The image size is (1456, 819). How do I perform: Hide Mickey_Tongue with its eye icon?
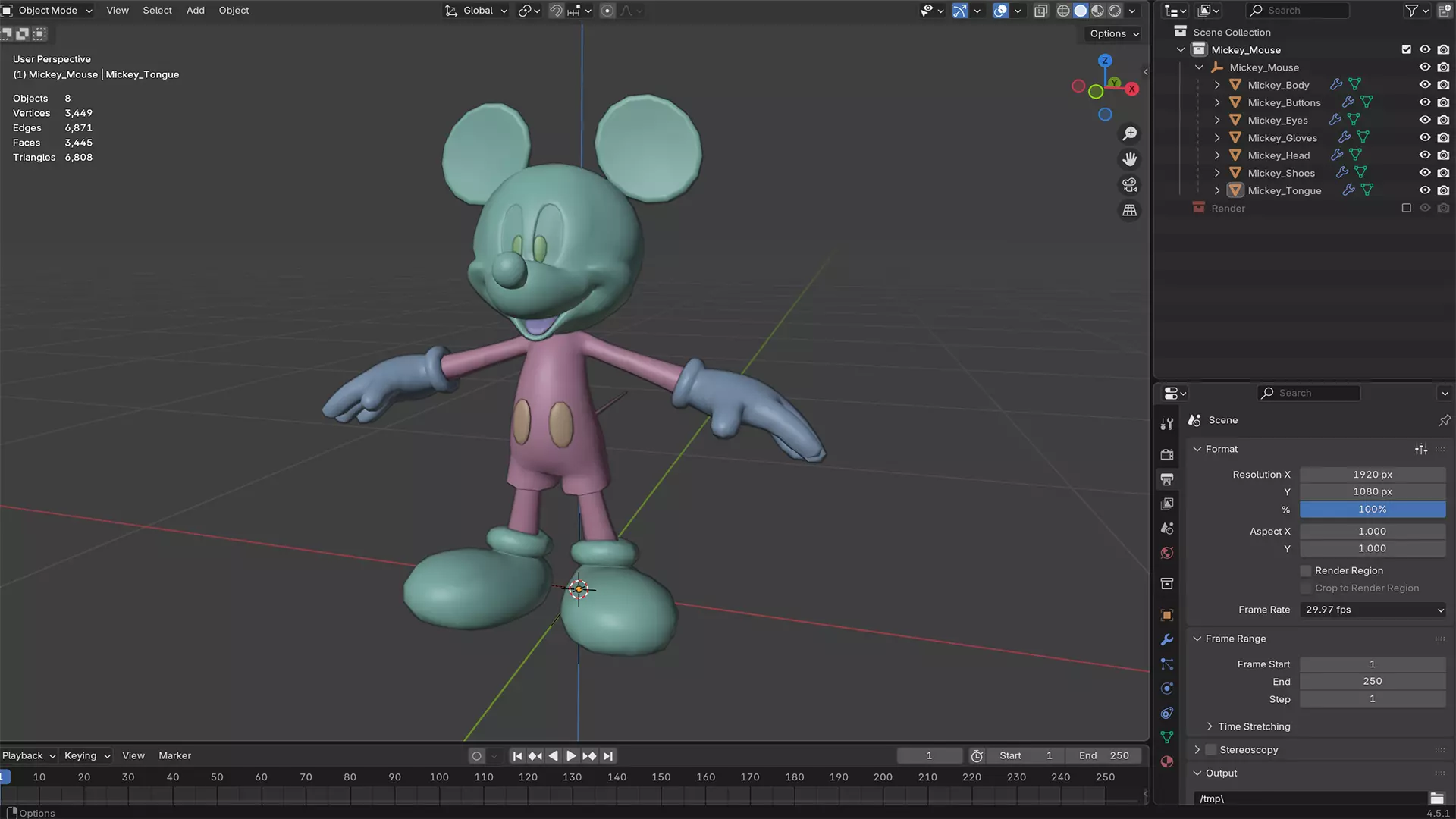point(1425,190)
